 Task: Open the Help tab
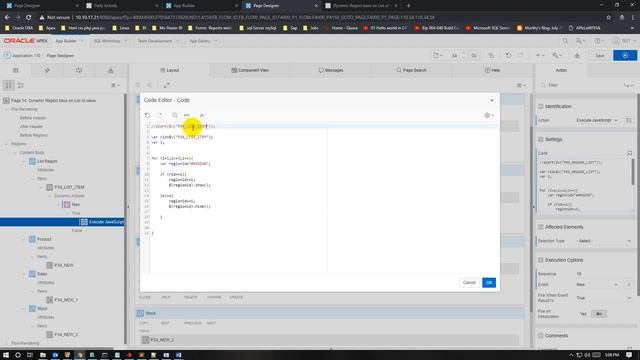(x=492, y=70)
